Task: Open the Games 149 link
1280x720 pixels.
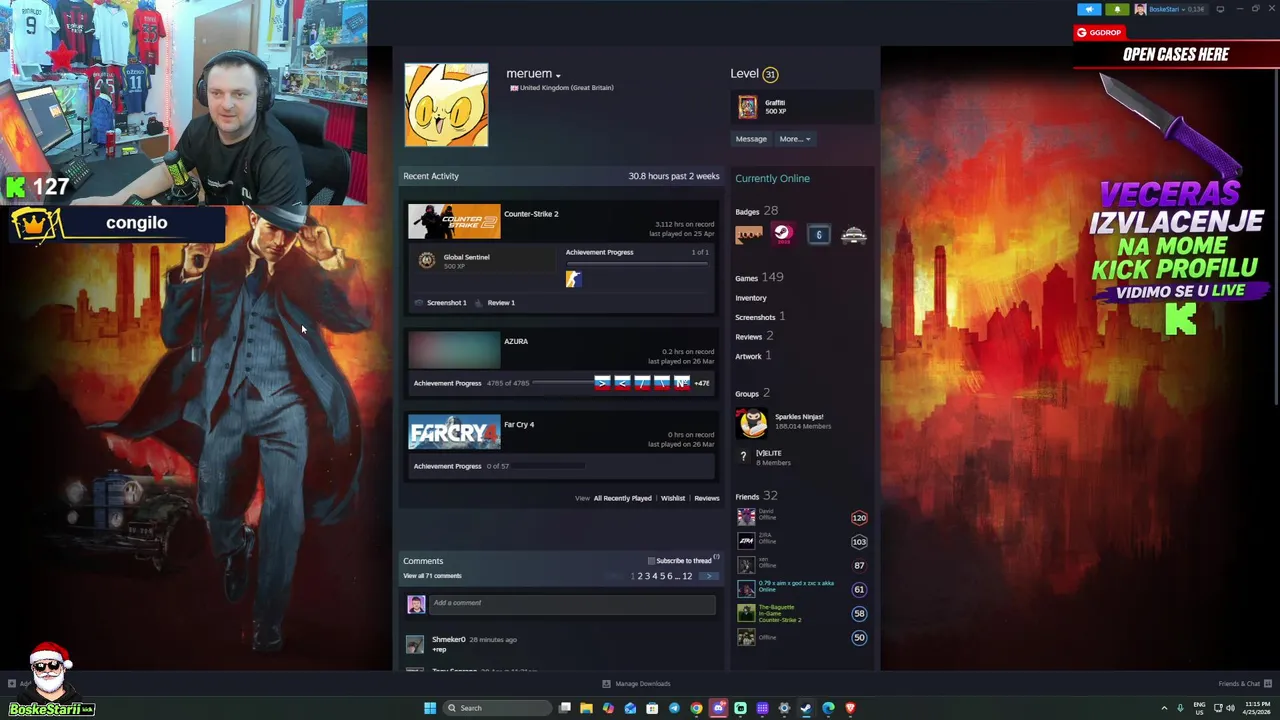Action: click(759, 277)
